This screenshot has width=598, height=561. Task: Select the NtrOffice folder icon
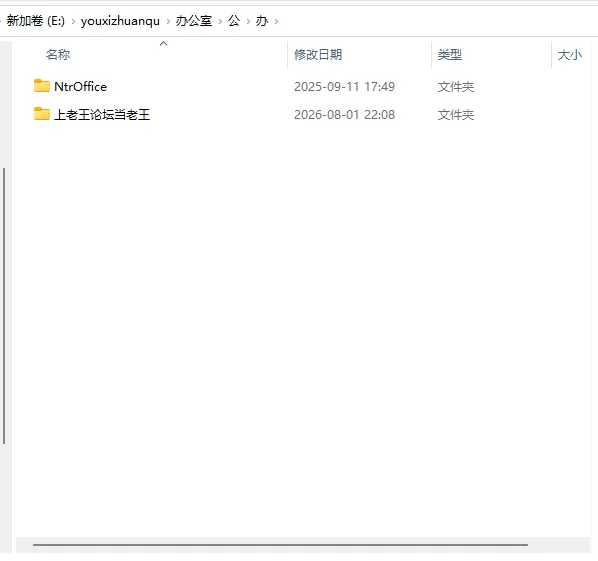(42, 86)
